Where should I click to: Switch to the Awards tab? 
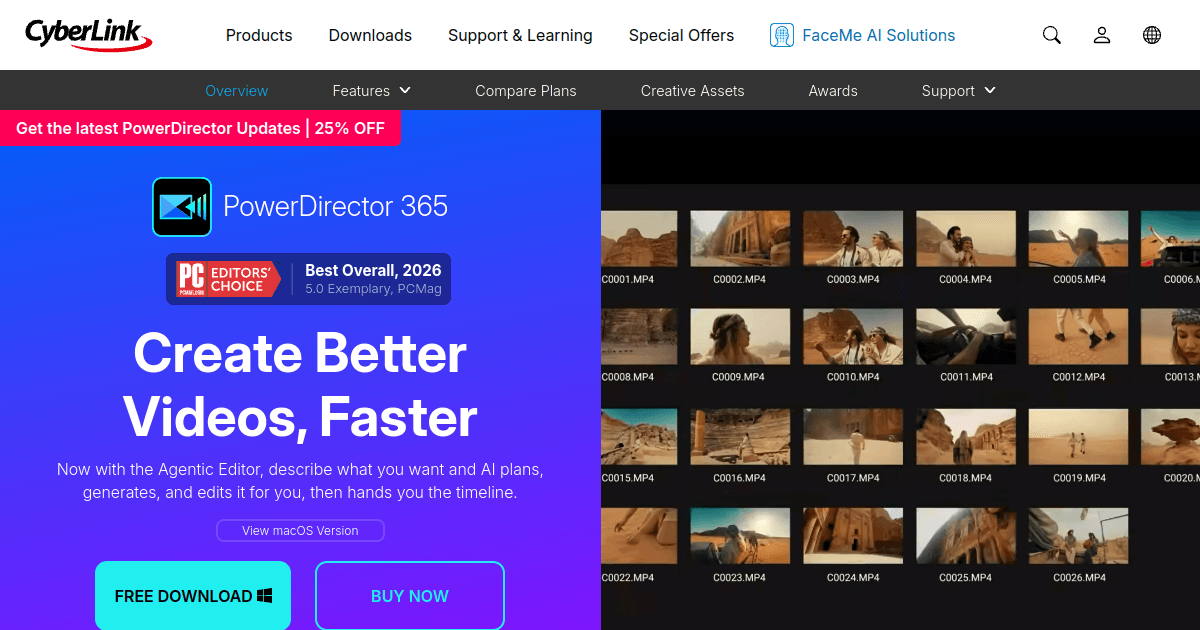(x=833, y=90)
